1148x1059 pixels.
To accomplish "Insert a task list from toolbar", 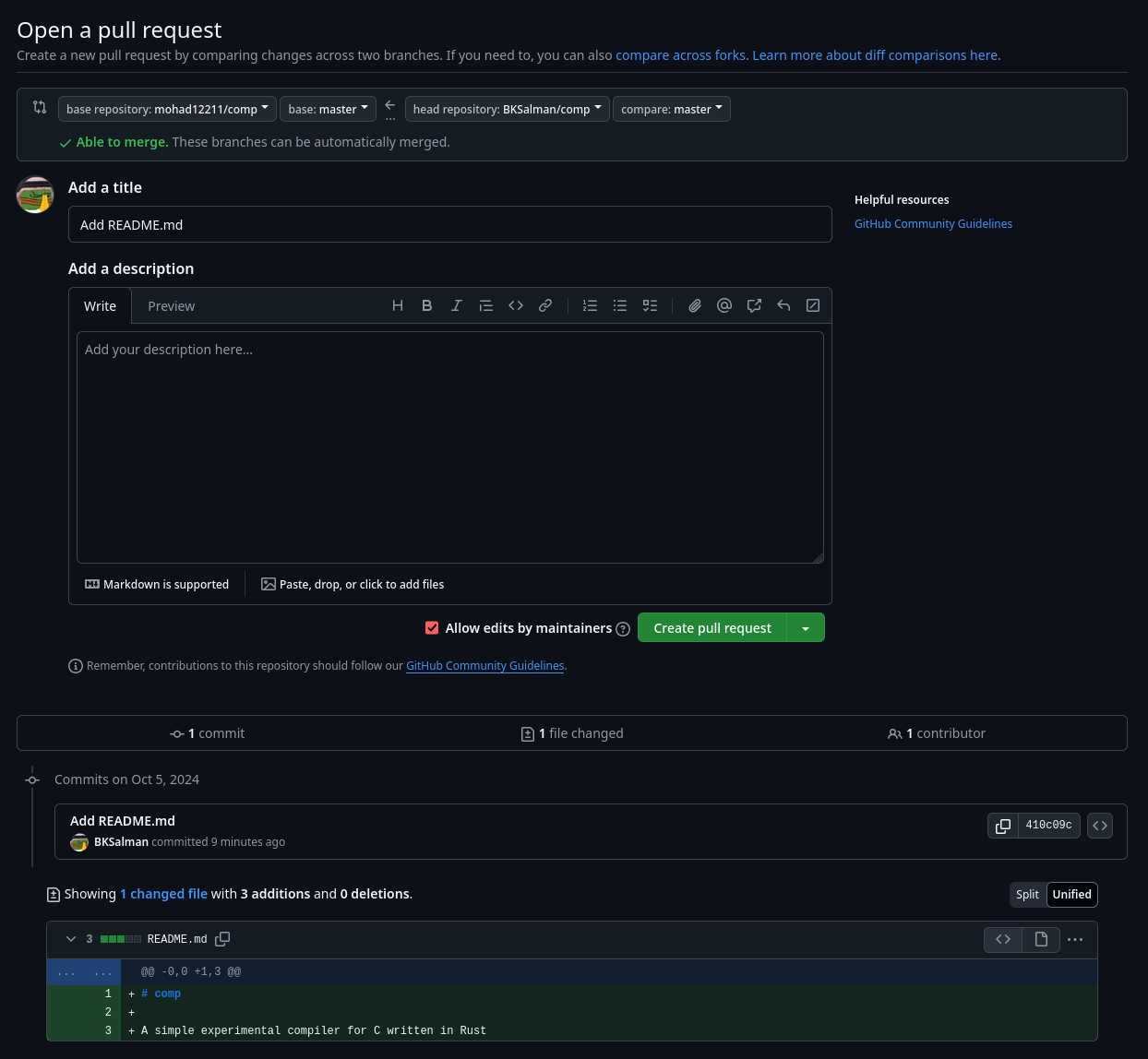I will (x=650, y=306).
